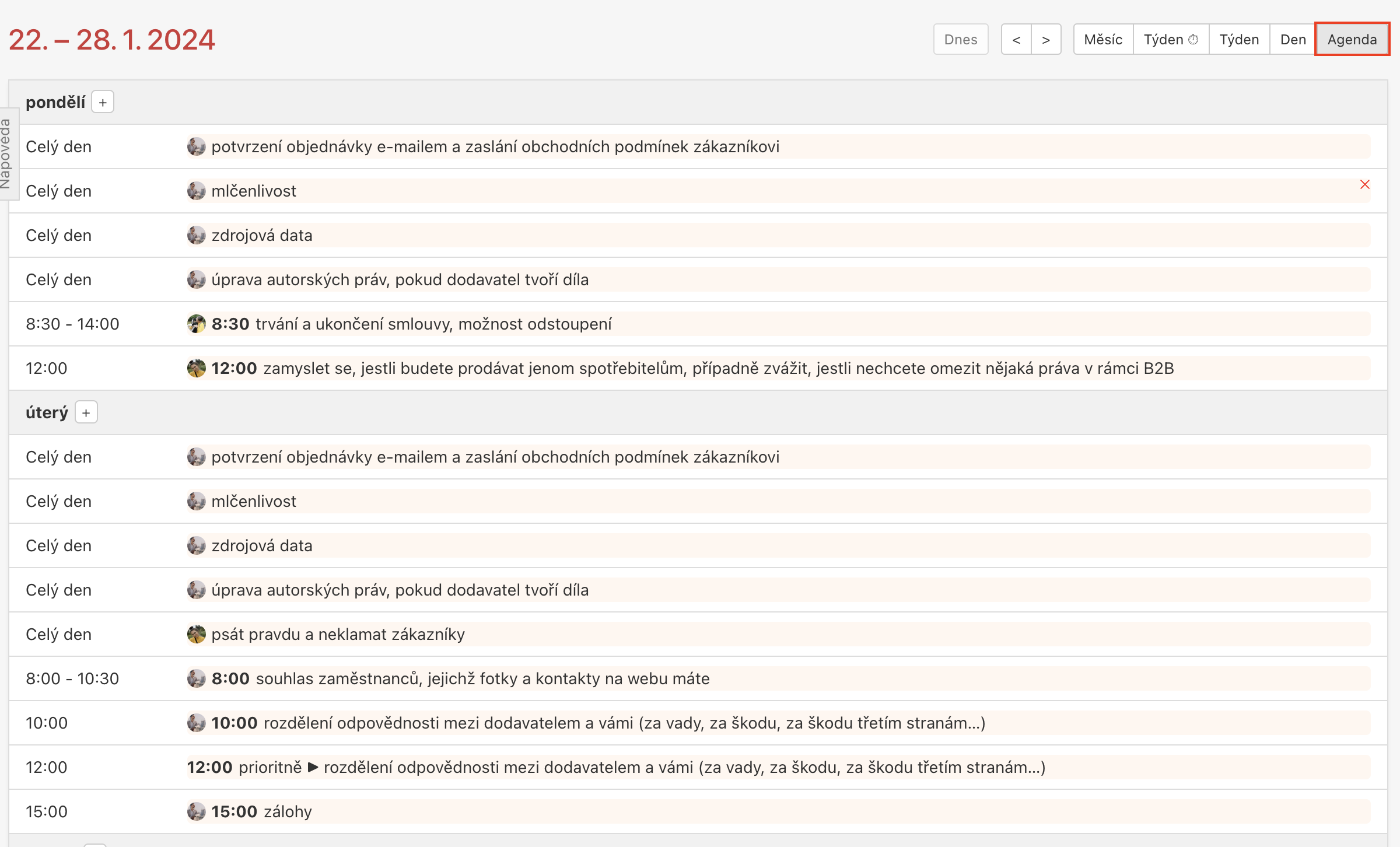Click avatar of 15:00 zálohy event
Image resolution: width=1400 pixels, height=847 pixels.
(197, 811)
